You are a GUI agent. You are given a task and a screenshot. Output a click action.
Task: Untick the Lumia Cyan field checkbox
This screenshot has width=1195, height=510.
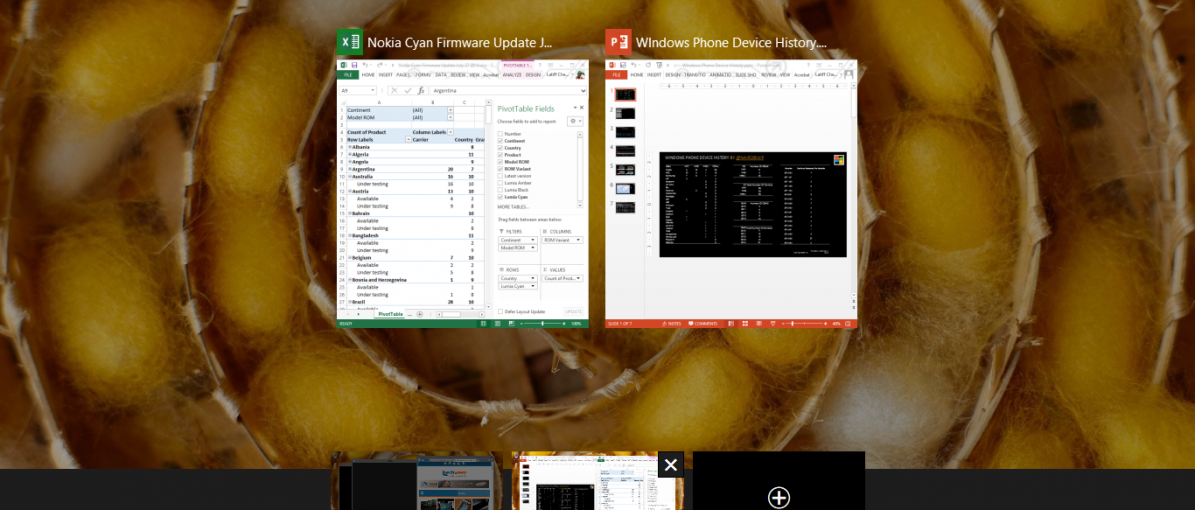point(500,197)
